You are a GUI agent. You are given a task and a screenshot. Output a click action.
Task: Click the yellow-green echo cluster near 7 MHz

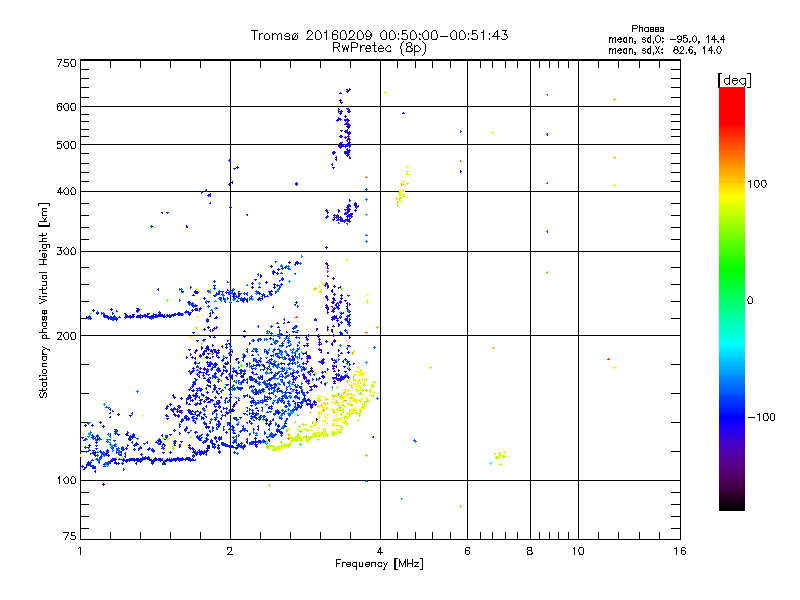pos(500,456)
